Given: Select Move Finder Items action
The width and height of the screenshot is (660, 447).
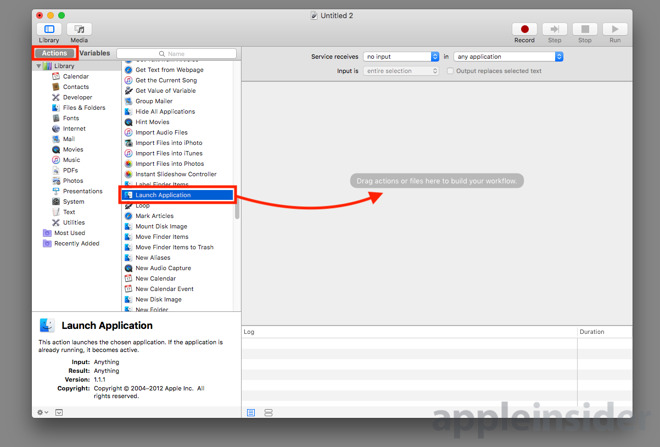Looking at the screenshot, I should (x=162, y=237).
